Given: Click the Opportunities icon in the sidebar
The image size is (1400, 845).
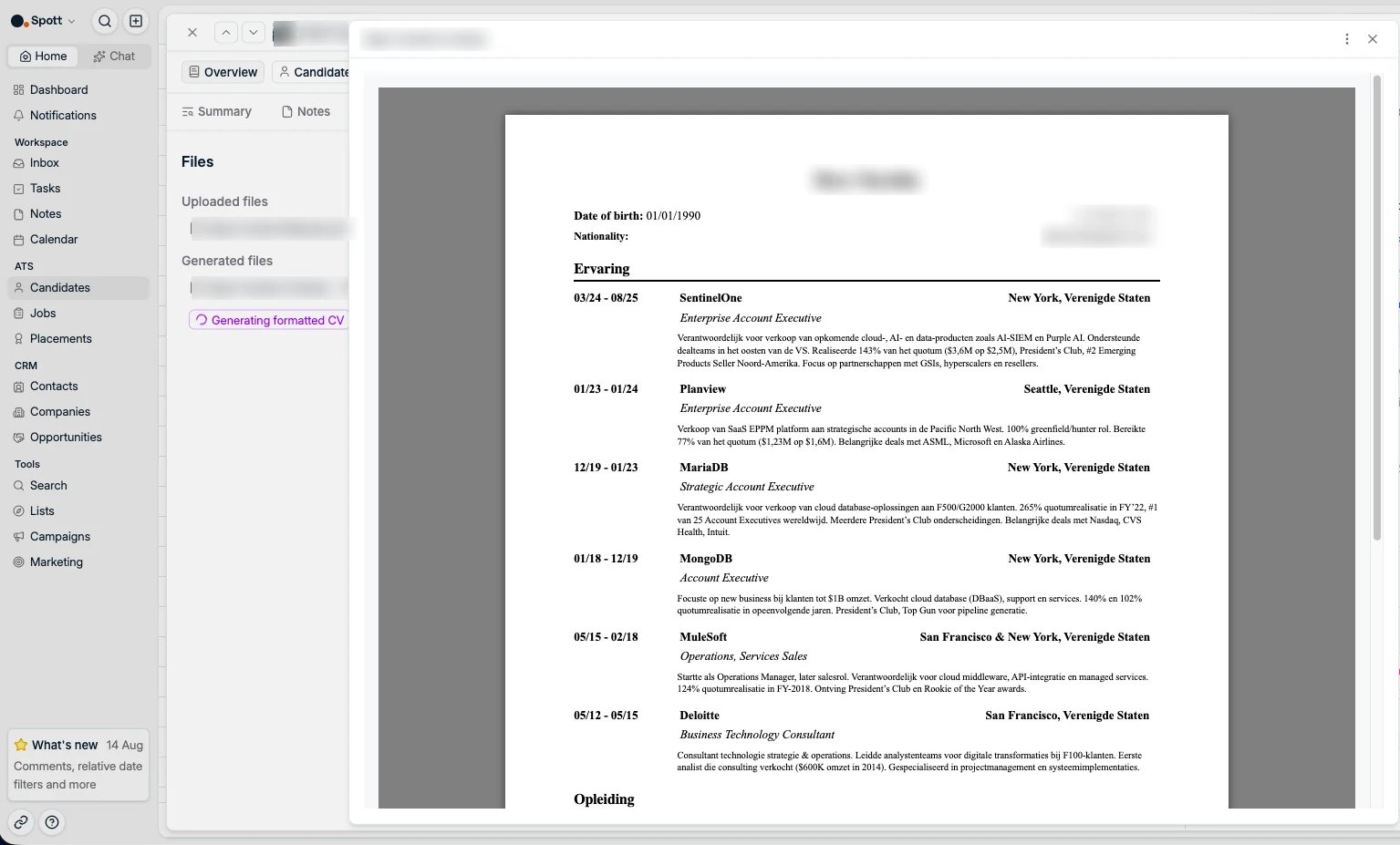Looking at the screenshot, I should [19, 438].
